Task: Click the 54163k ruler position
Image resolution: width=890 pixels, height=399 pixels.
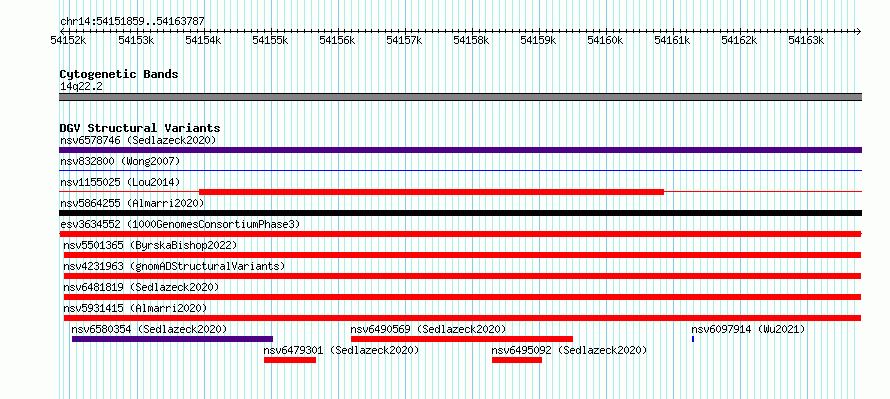Action: (806, 40)
